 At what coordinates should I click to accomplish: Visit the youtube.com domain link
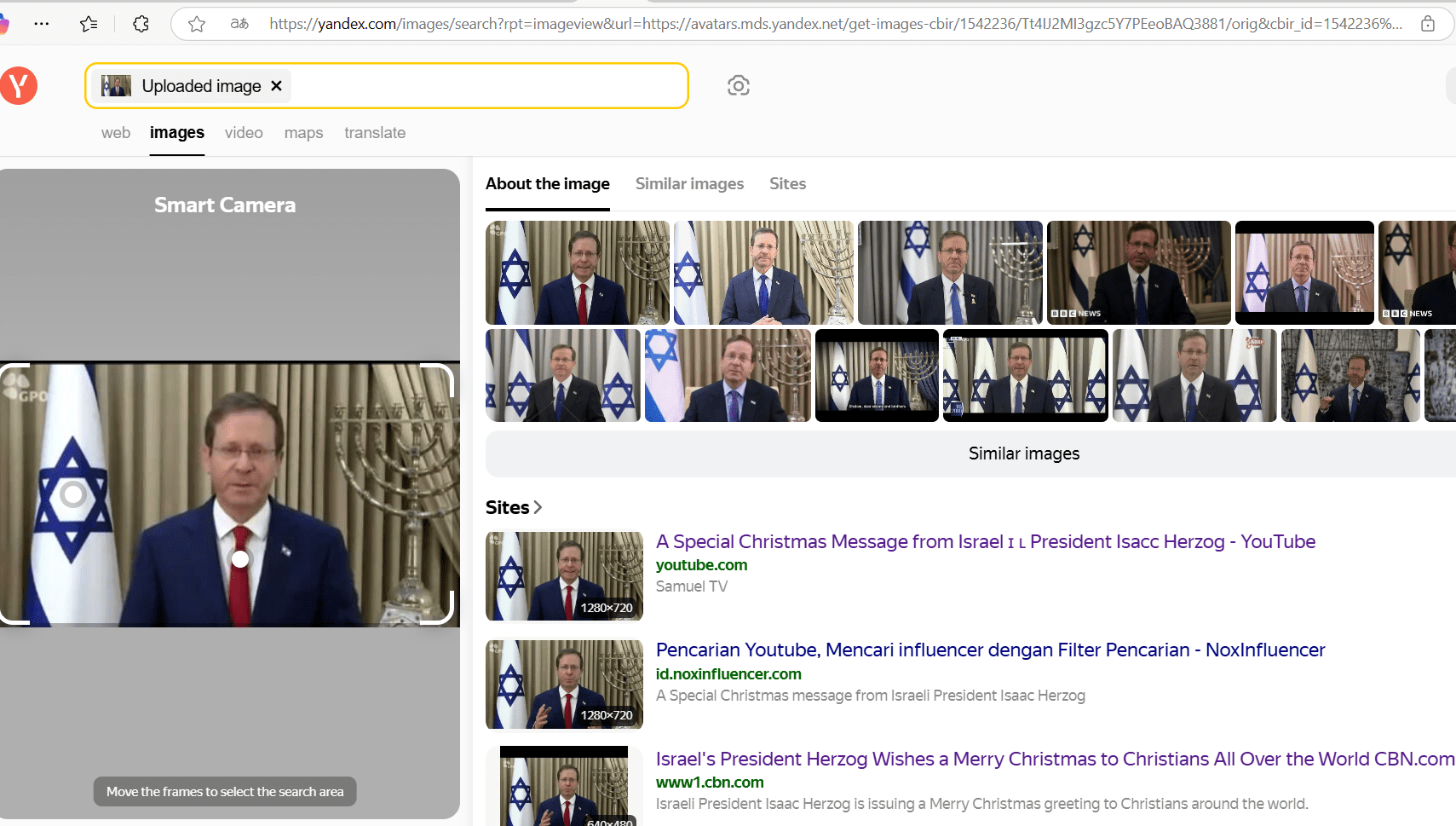pos(701,565)
